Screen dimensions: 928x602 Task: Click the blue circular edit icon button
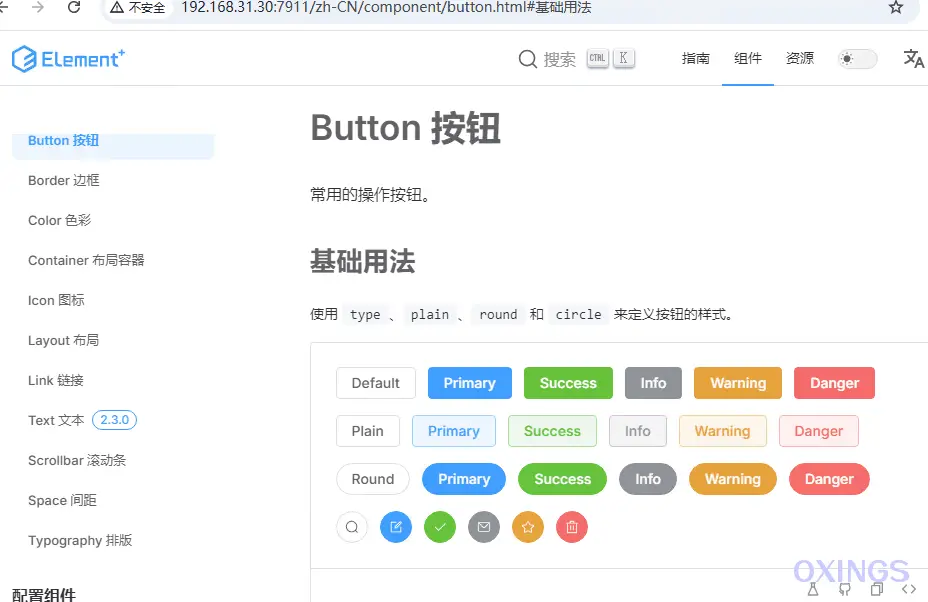click(x=396, y=527)
